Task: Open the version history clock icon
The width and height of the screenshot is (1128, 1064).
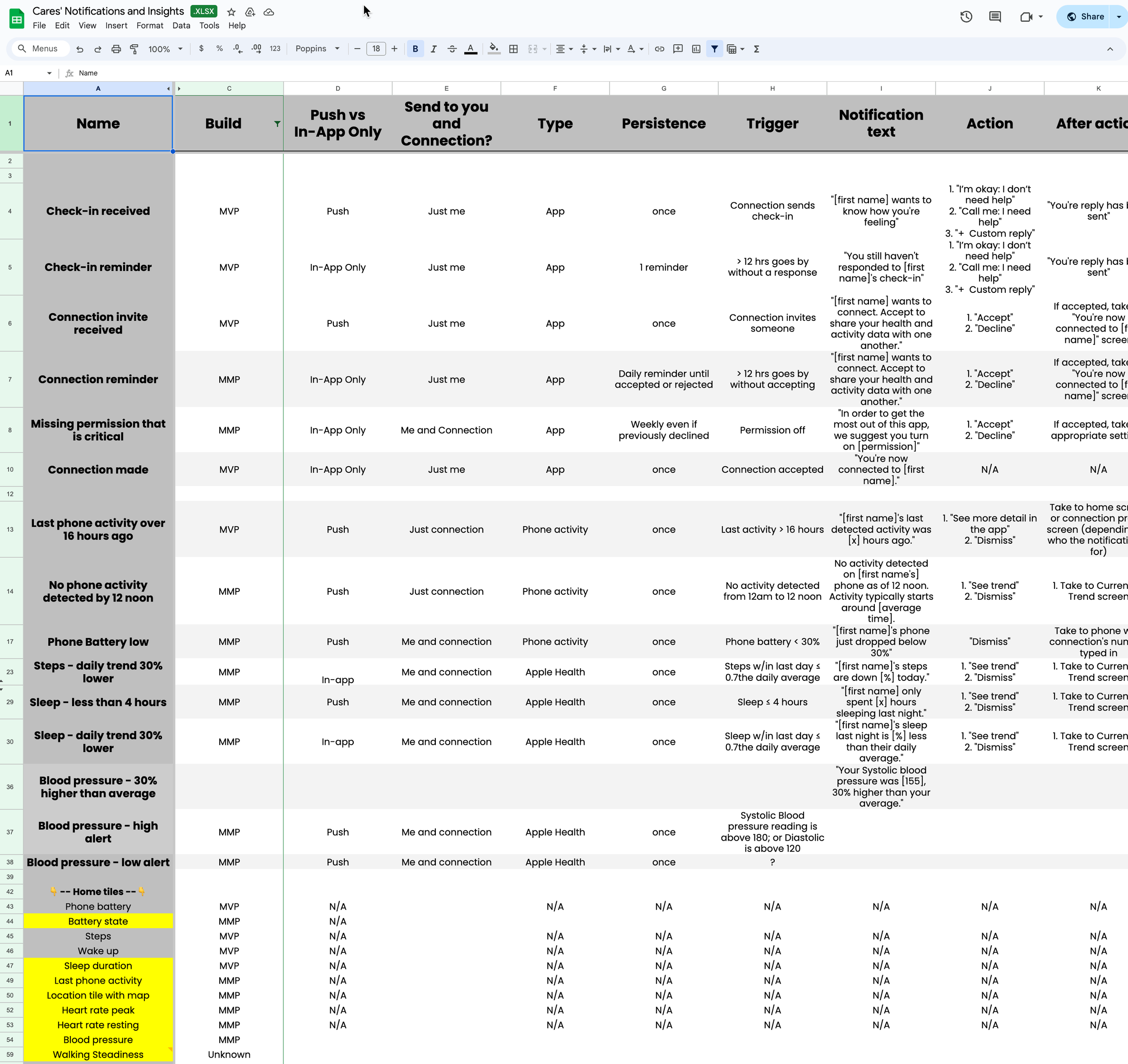Action: pyautogui.click(x=966, y=16)
